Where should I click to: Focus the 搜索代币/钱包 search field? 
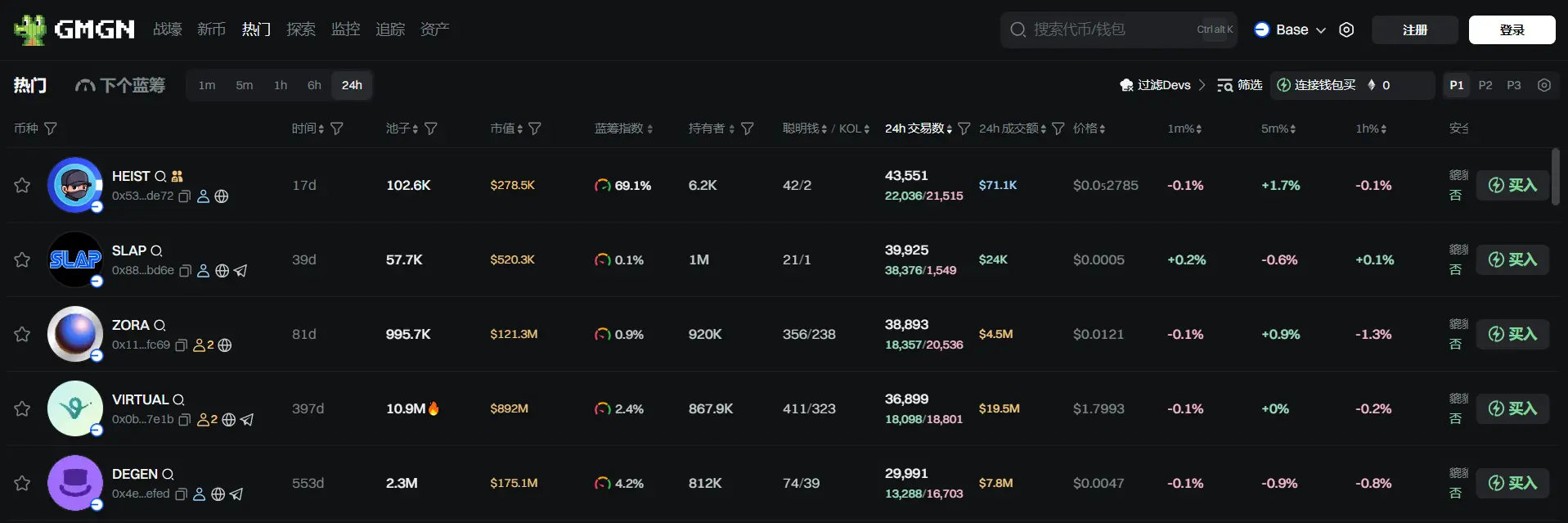point(1119,29)
